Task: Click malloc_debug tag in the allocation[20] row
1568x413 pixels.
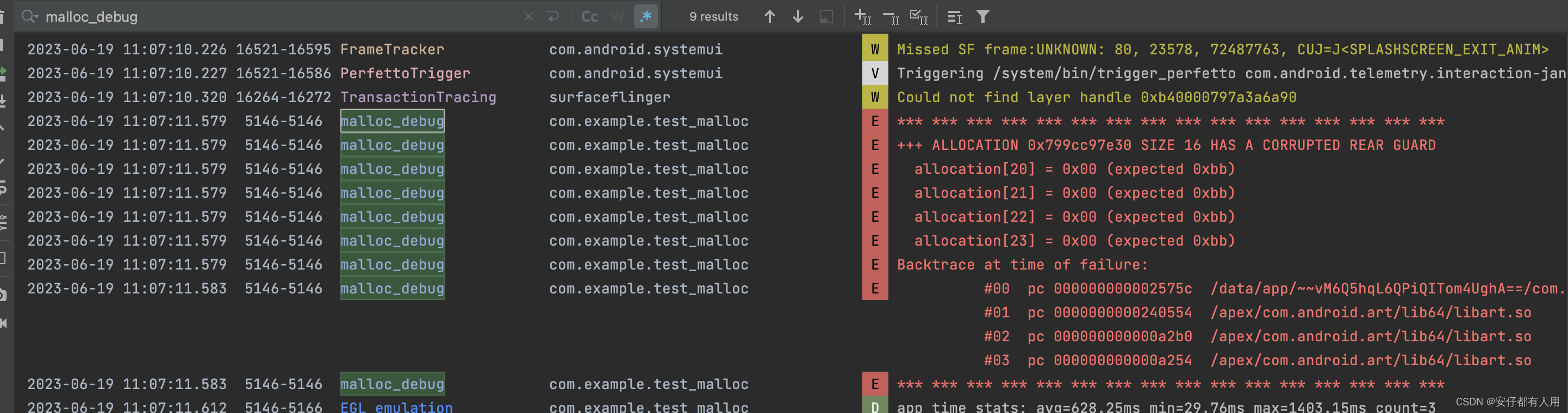Action: tap(392, 168)
